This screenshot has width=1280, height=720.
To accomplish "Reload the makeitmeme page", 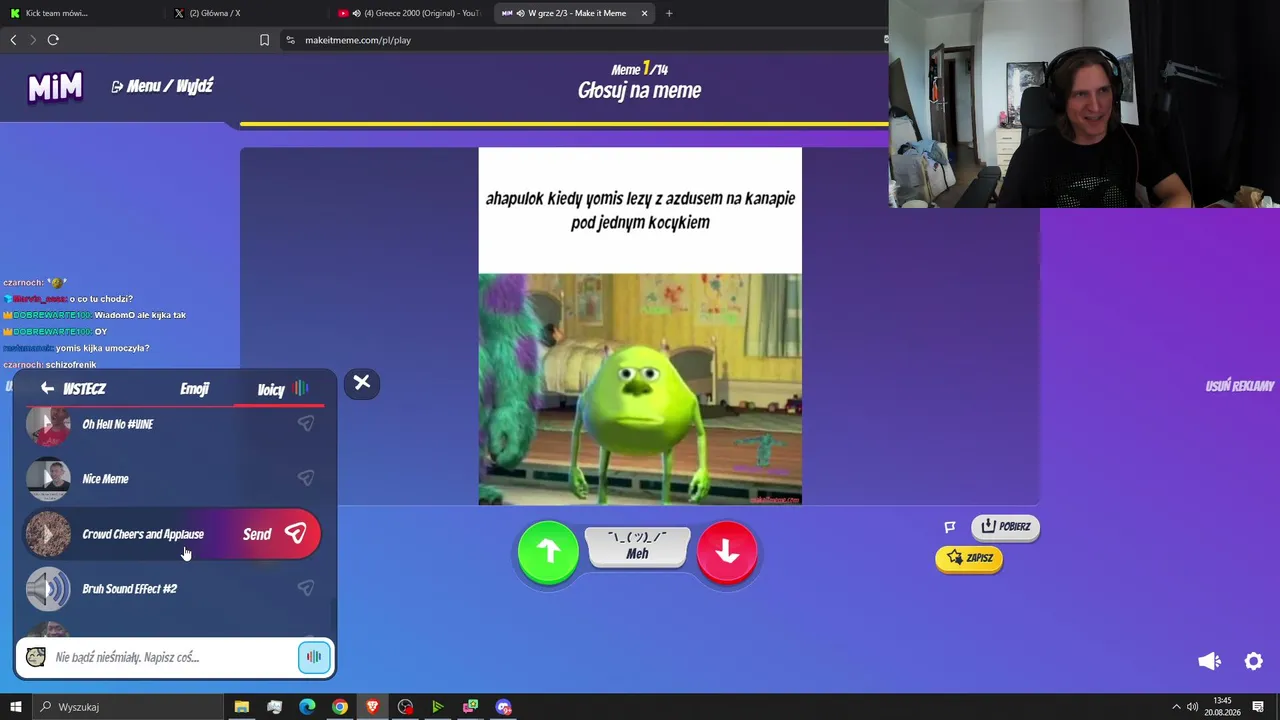I will 53,40.
